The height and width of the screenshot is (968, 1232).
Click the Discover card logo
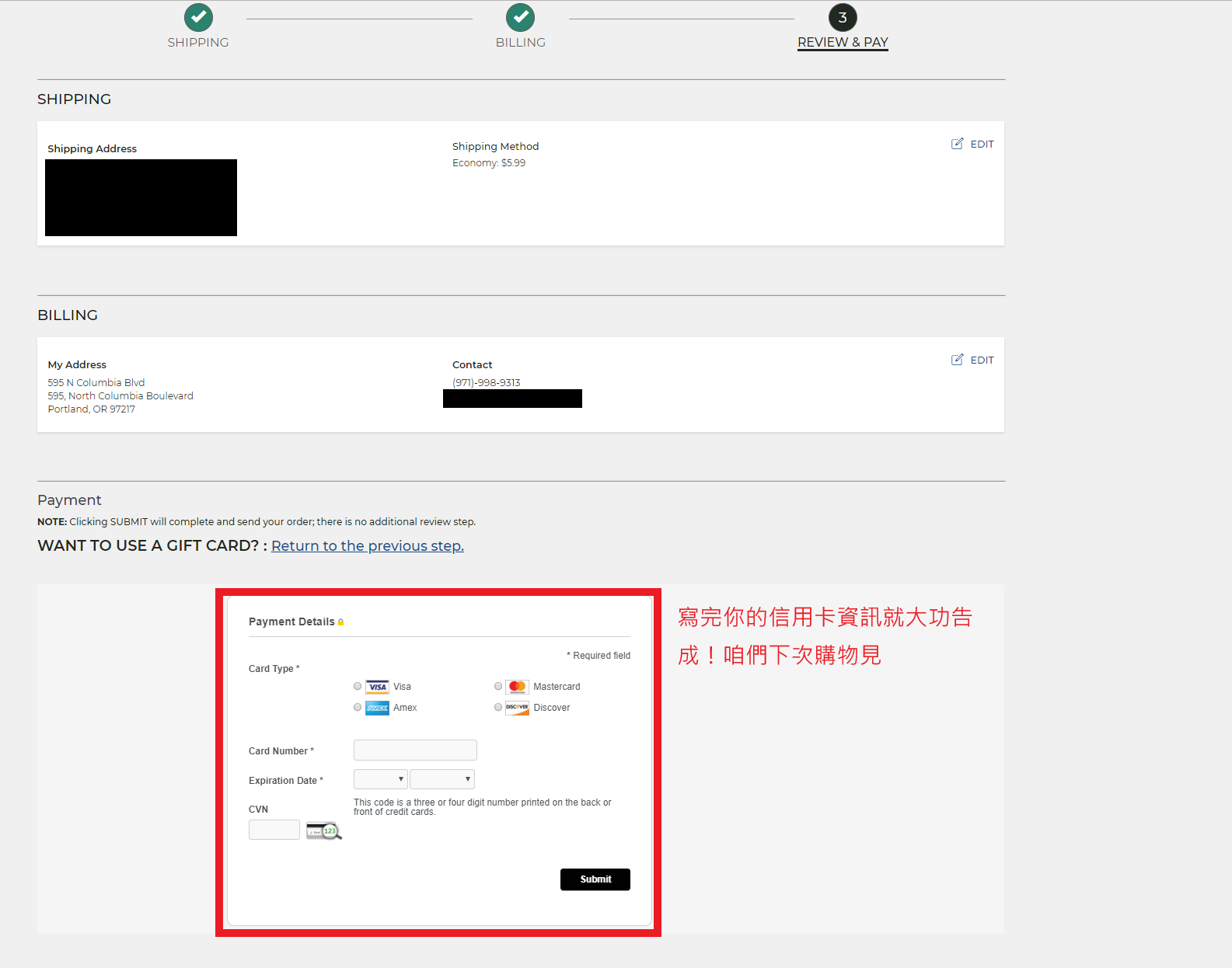(517, 708)
